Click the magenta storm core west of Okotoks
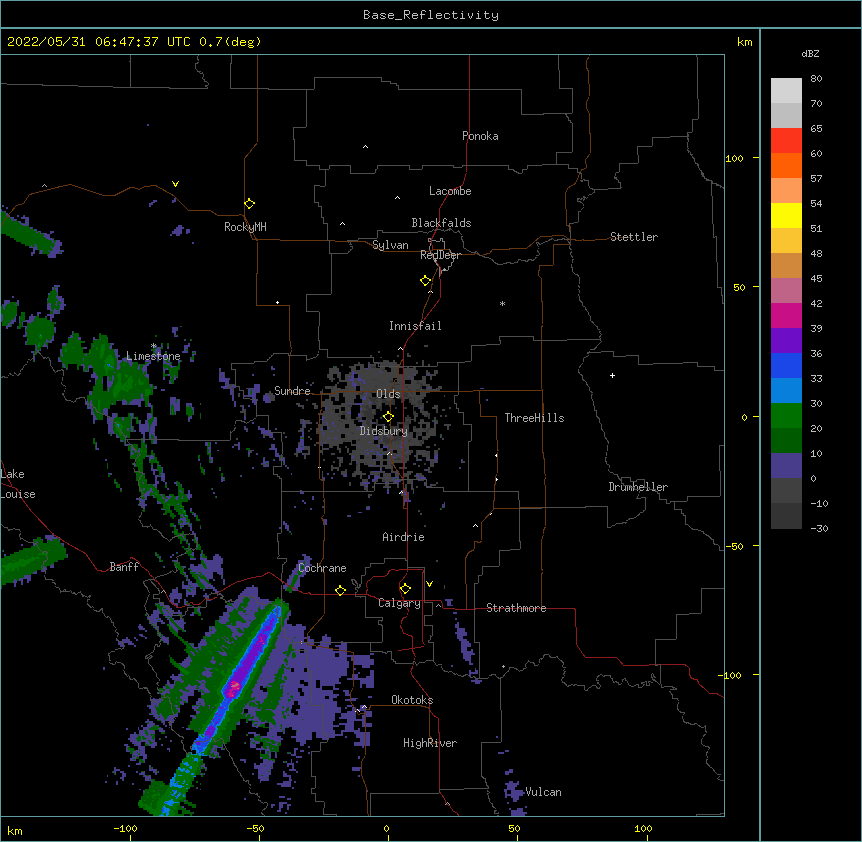The width and height of the screenshot is (862, 842). [234, 686]
